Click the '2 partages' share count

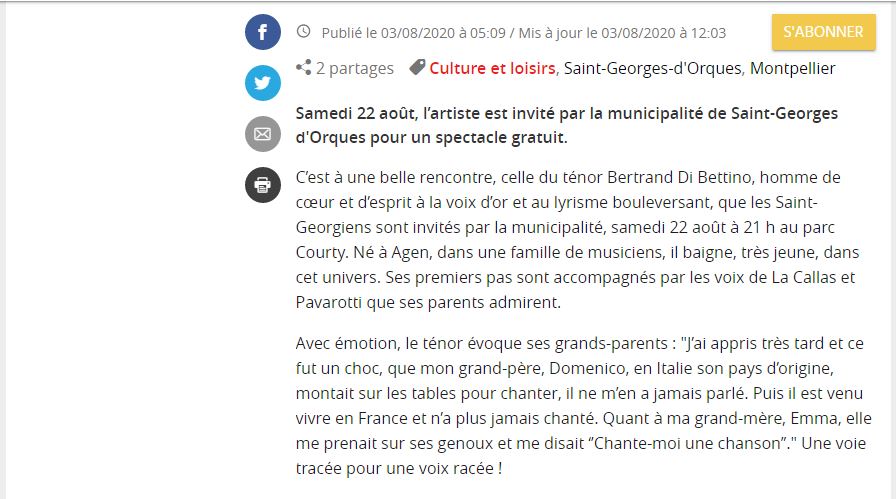click(x=355, y=68)
